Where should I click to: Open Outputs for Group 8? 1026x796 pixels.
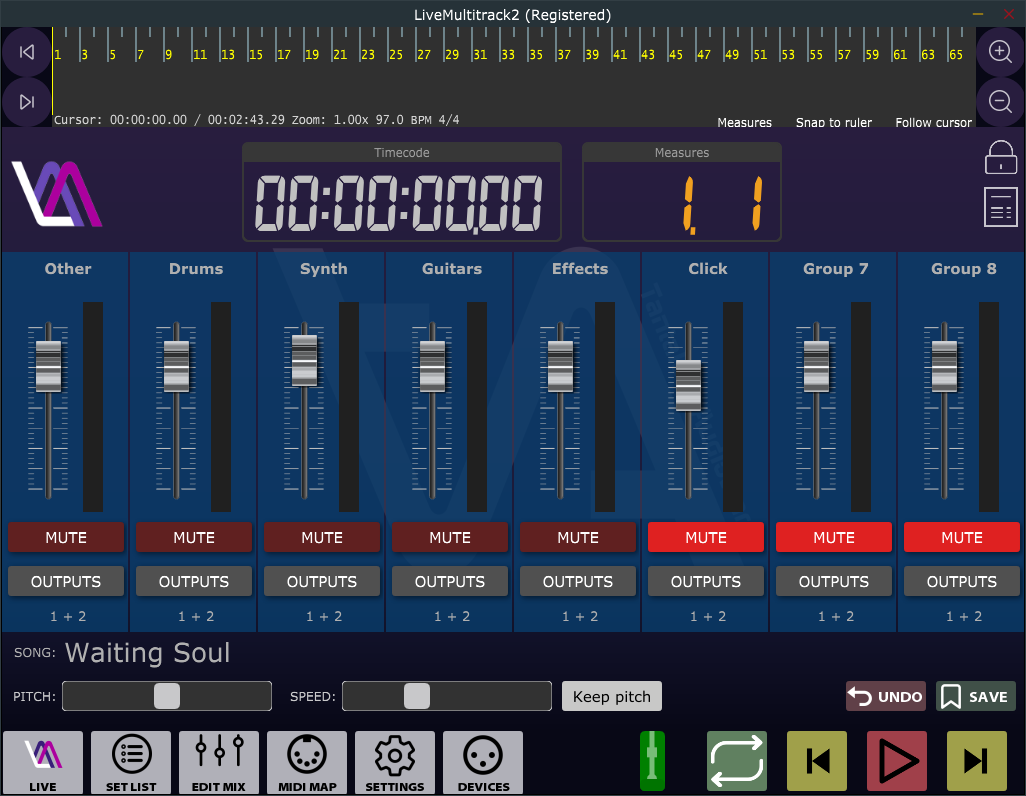coord(962,581)
